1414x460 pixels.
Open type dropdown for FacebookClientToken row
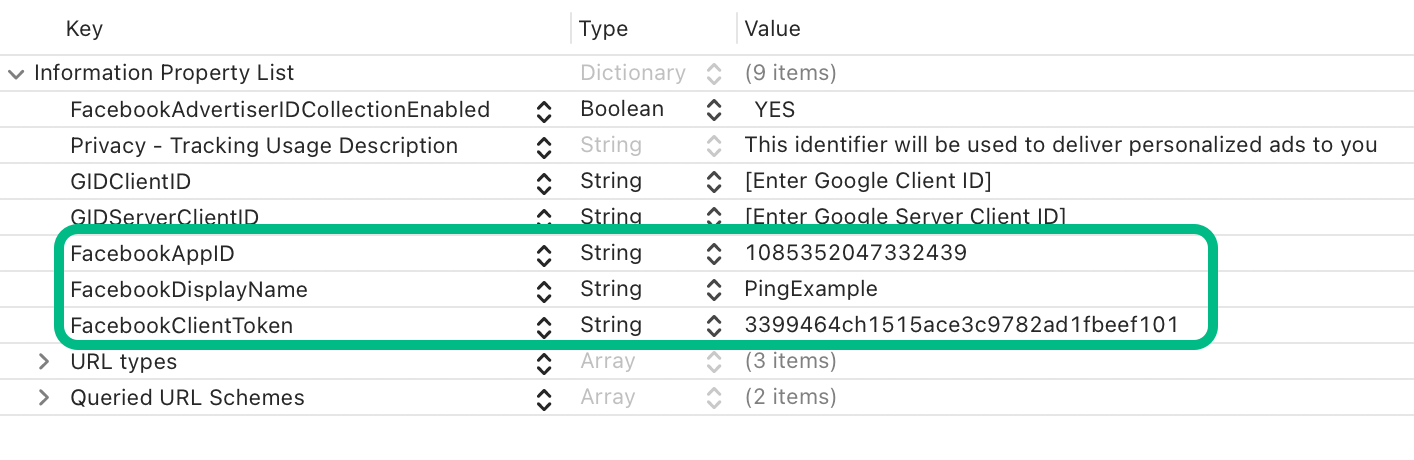tap(714, 326)
